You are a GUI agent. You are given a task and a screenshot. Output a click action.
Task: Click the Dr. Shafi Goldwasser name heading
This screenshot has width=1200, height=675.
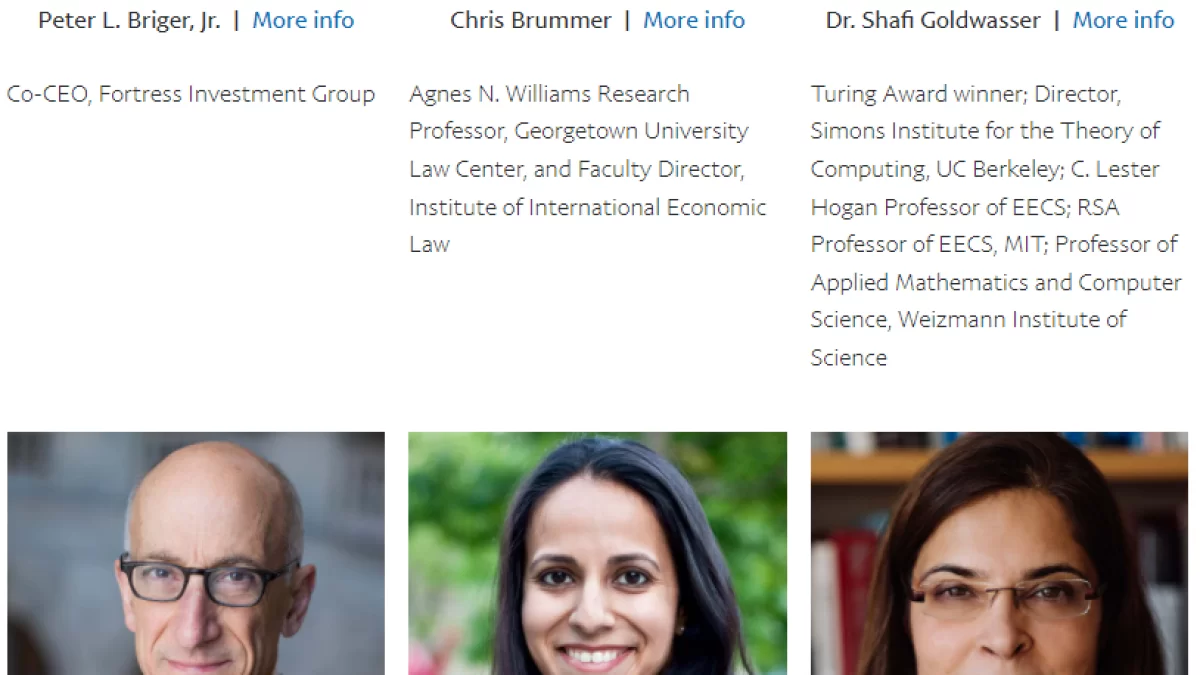[932, 20]
